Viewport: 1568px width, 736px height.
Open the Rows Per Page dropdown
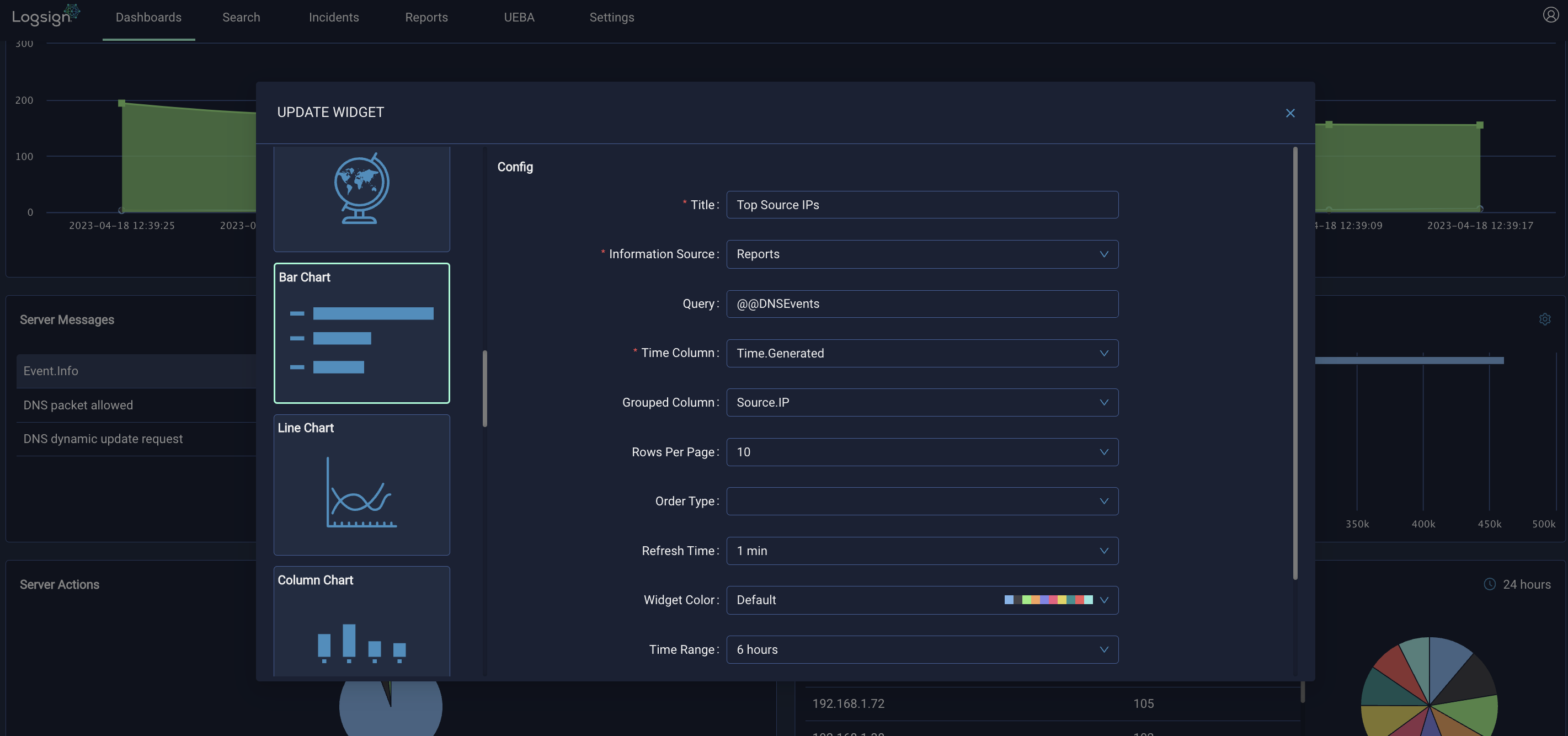[x=922, y=452]
